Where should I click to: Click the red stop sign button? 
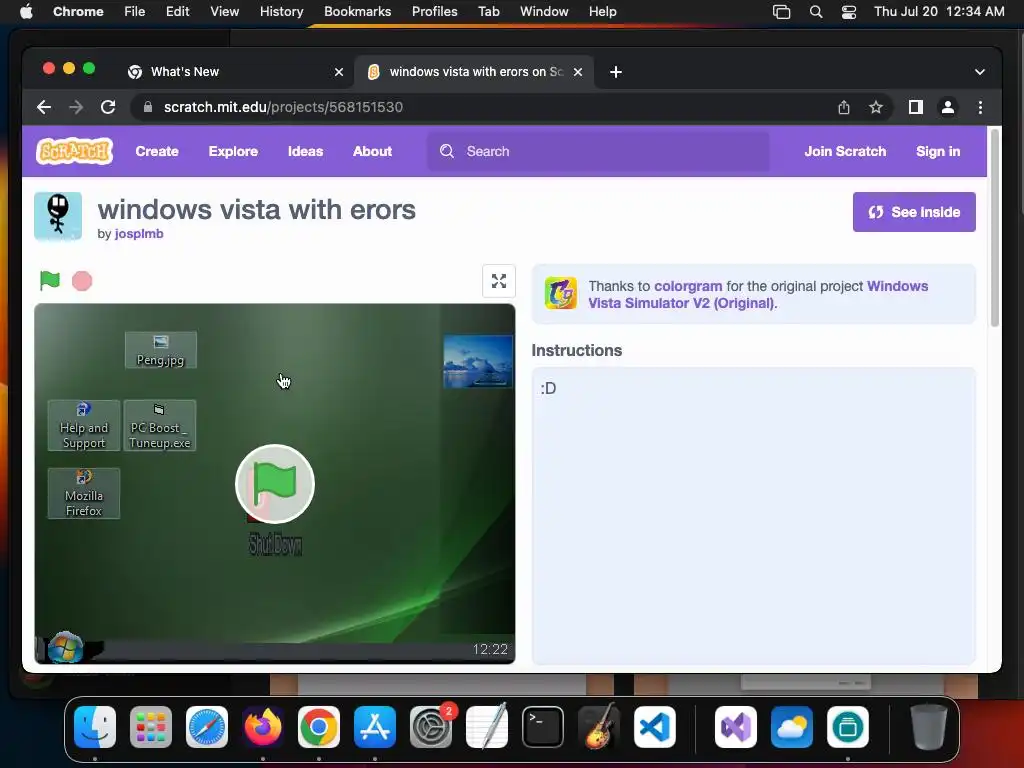[82, 281]
